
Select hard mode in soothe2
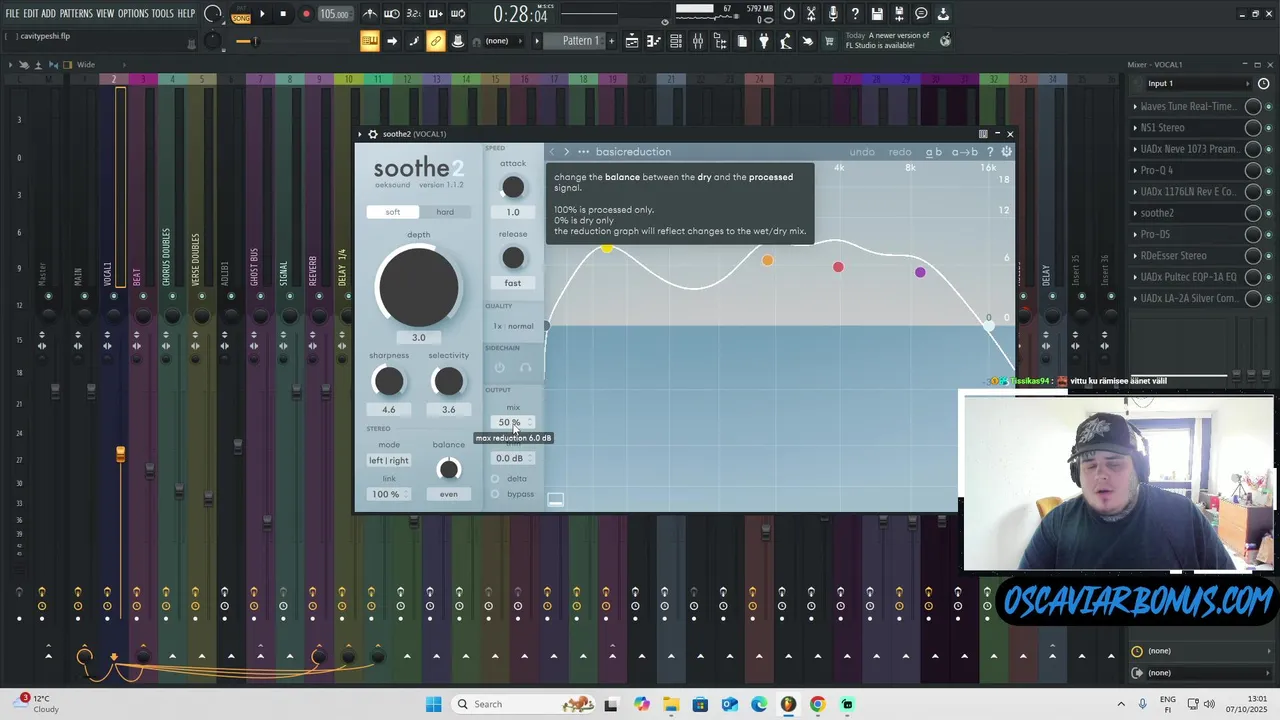pos(445,212)
